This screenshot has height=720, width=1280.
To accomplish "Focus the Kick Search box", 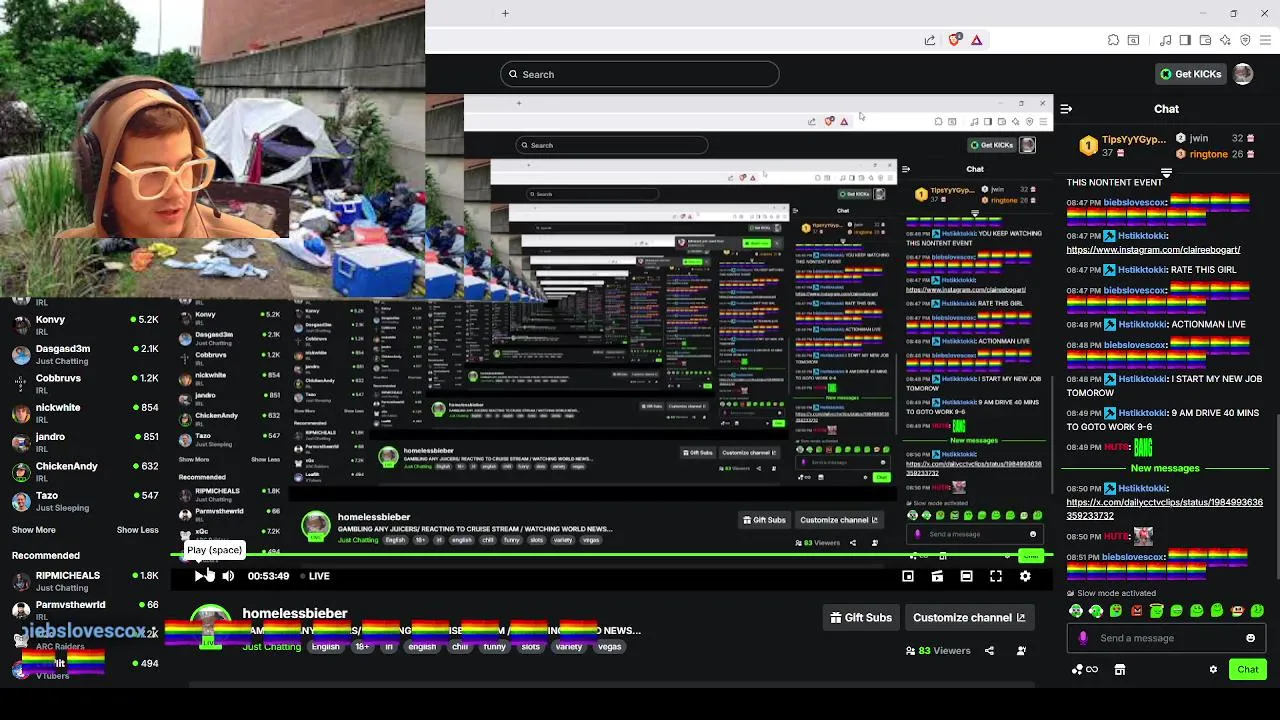I will pyautogui.click(x=640, y=74).
